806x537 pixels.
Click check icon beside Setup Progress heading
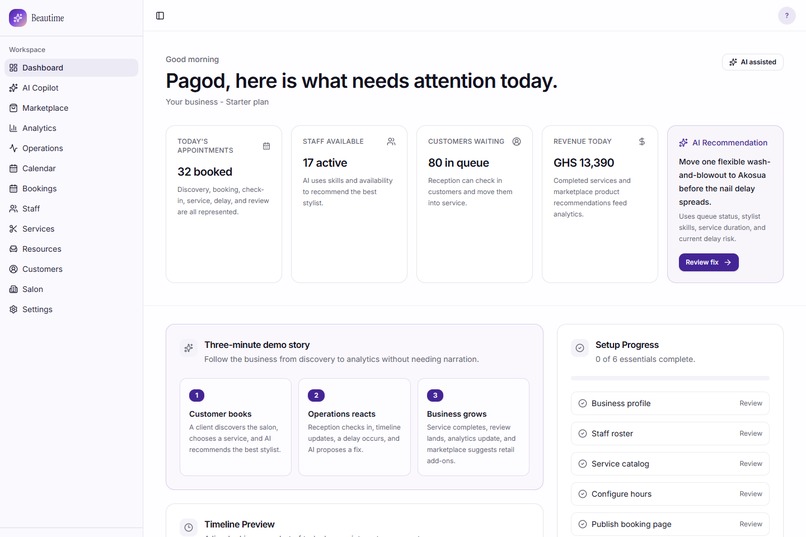click(x=580, y=348)
